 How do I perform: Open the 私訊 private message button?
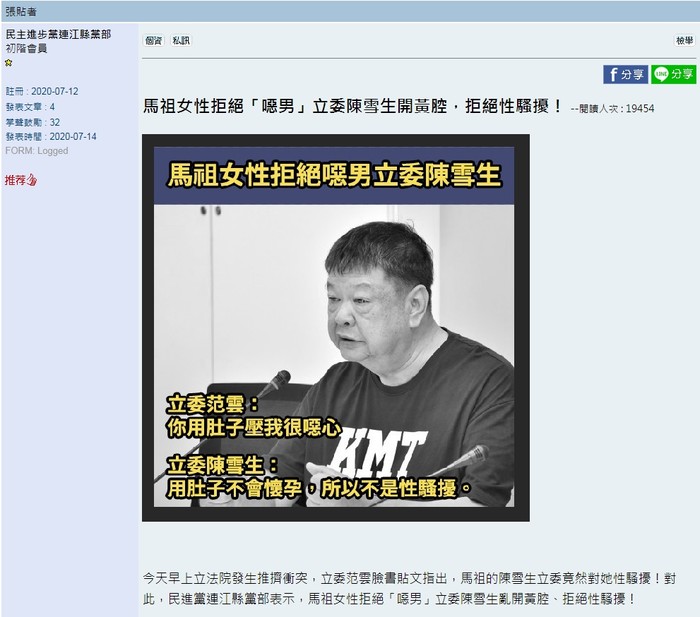(x=181, y=41)
